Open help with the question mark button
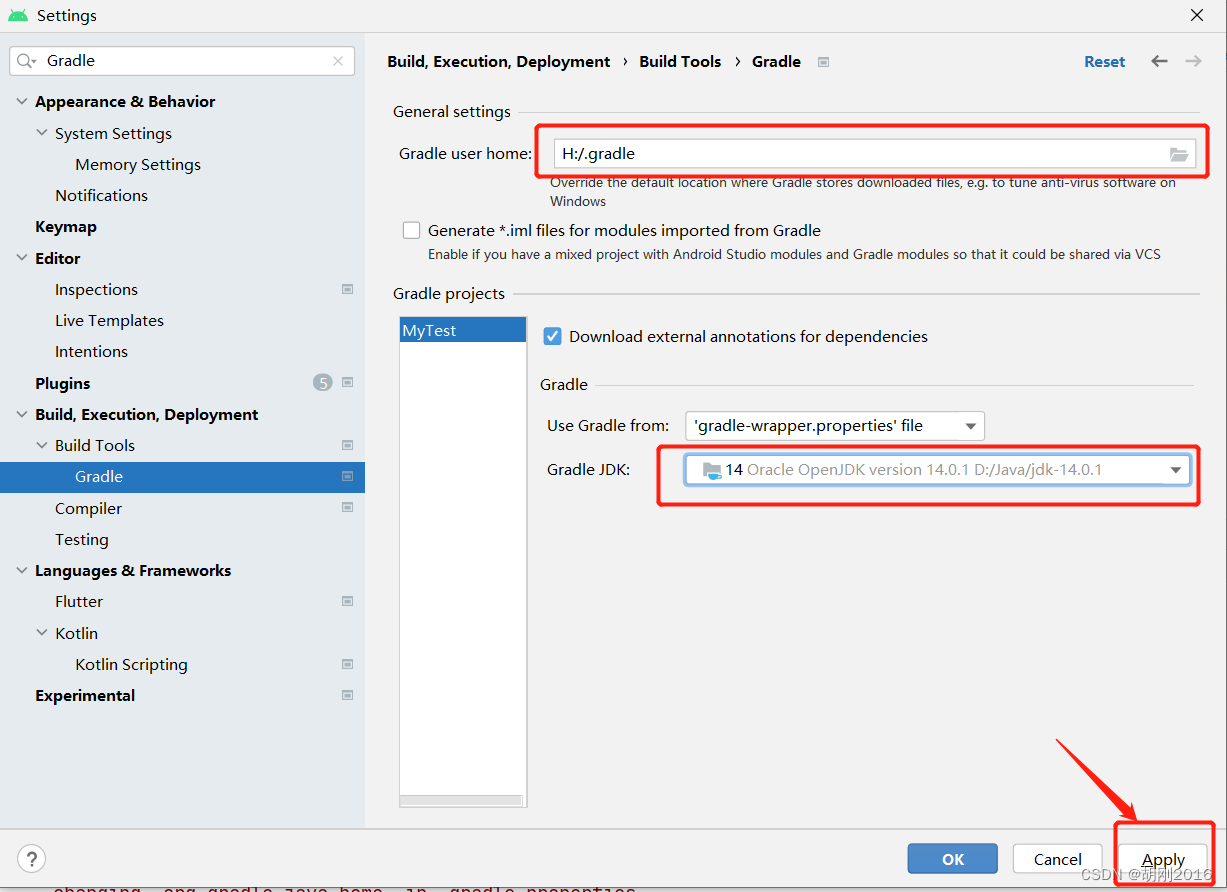Viewport: 1227px width, 892px height. click(31, 858)
